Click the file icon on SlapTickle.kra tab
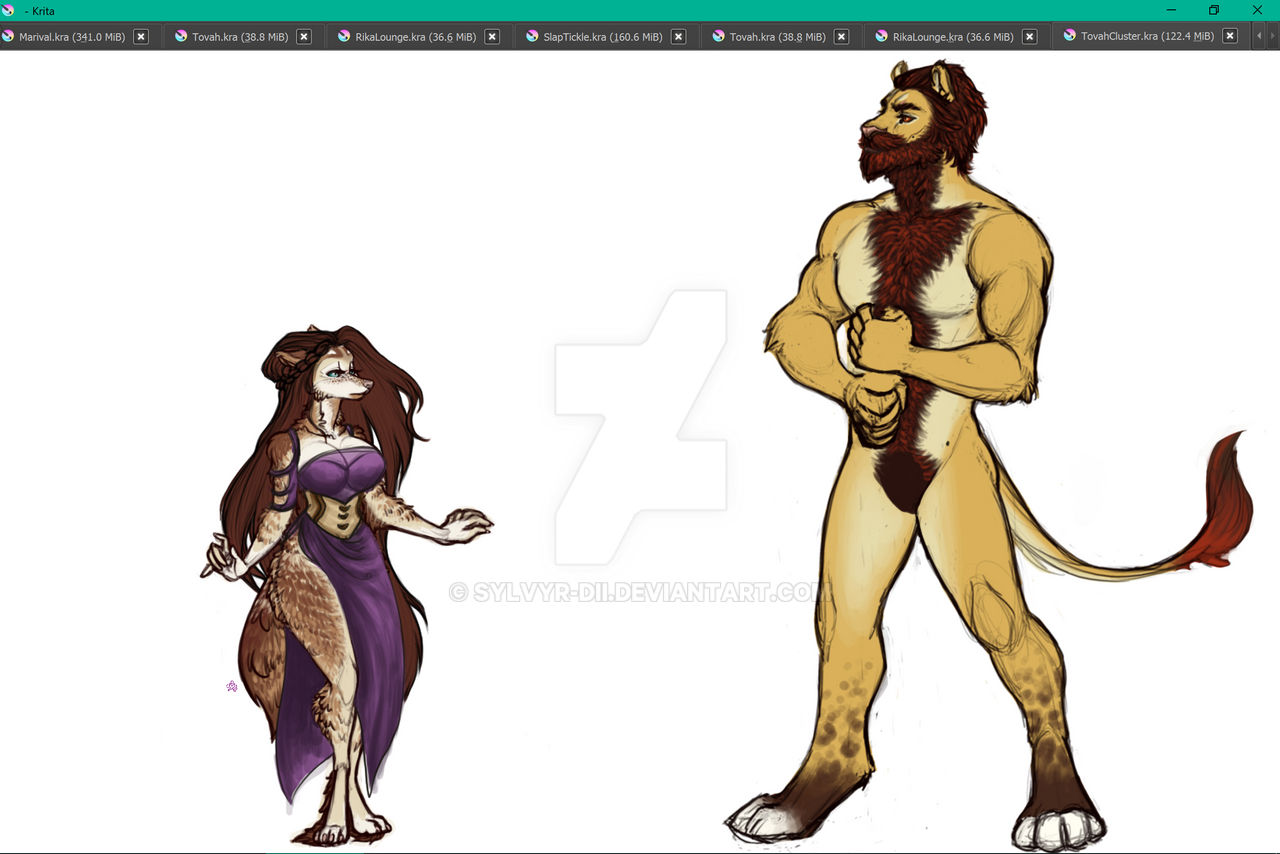 point(532,36)
